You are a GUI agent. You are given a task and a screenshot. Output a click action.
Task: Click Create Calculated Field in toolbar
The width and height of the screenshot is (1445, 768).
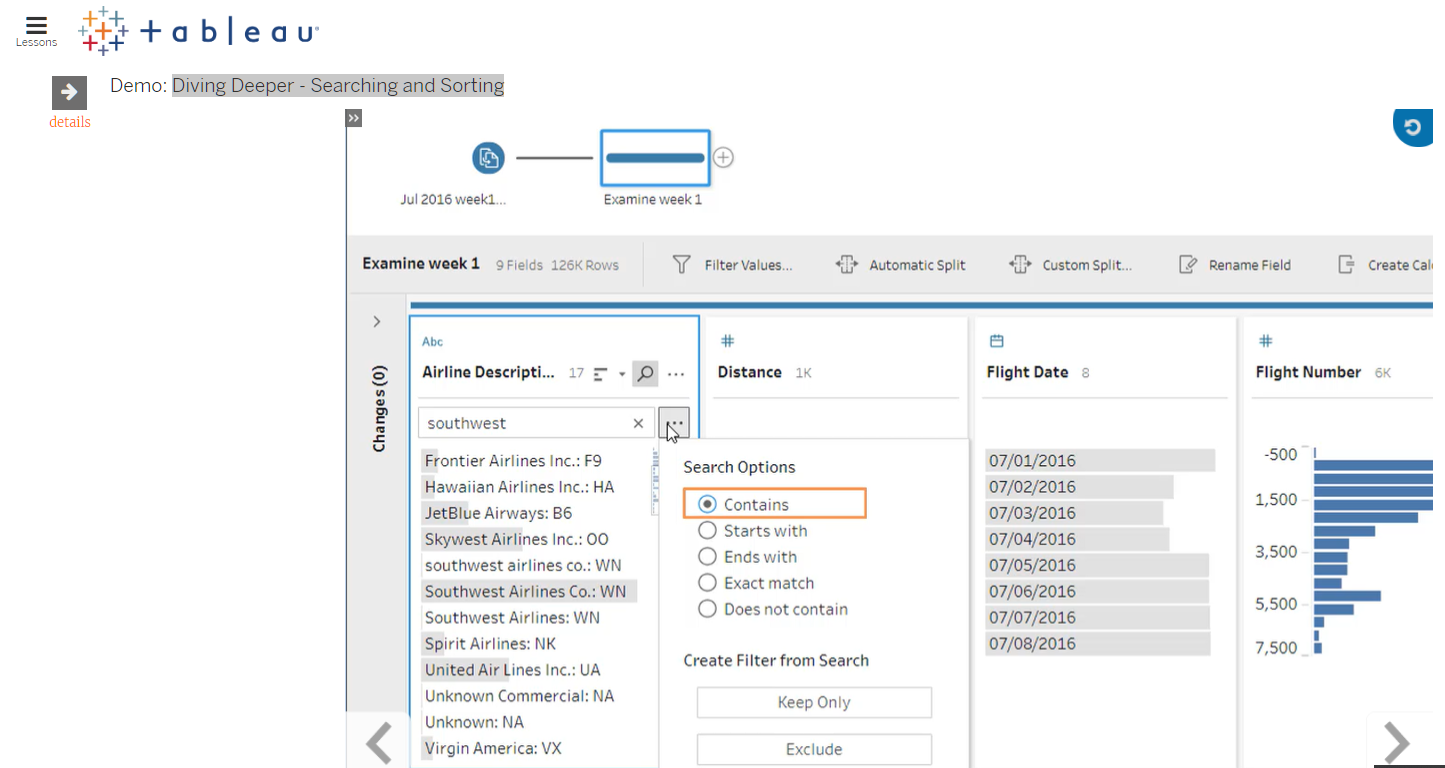click(x=1385, y=265)
